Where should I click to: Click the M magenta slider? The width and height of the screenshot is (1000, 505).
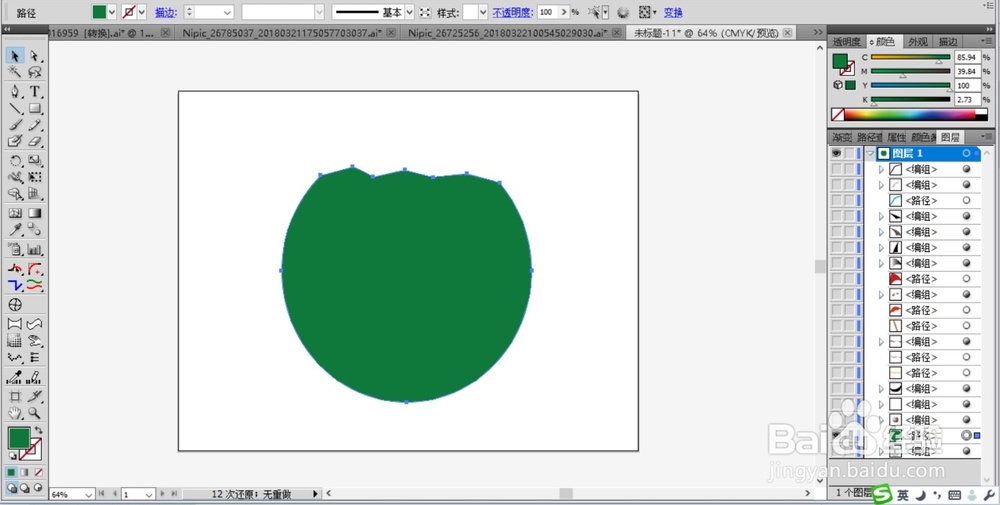(x=910, y=71)
